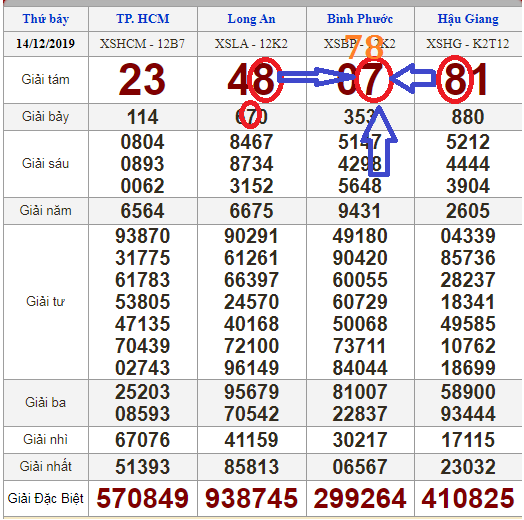Select the date 14/12/2019 cell

tap(46, 44)
